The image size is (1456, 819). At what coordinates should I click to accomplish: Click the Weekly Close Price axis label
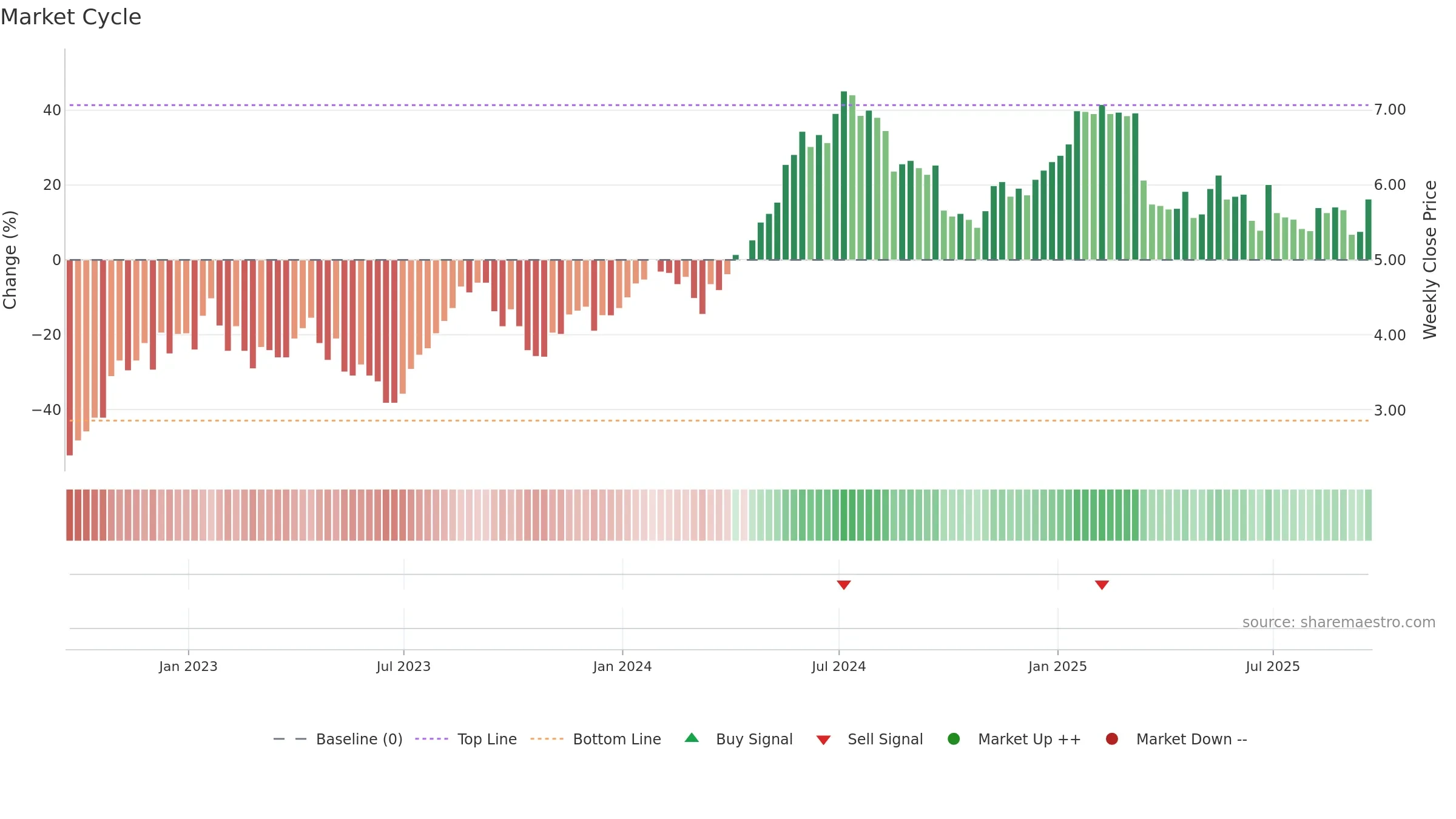1430,260
